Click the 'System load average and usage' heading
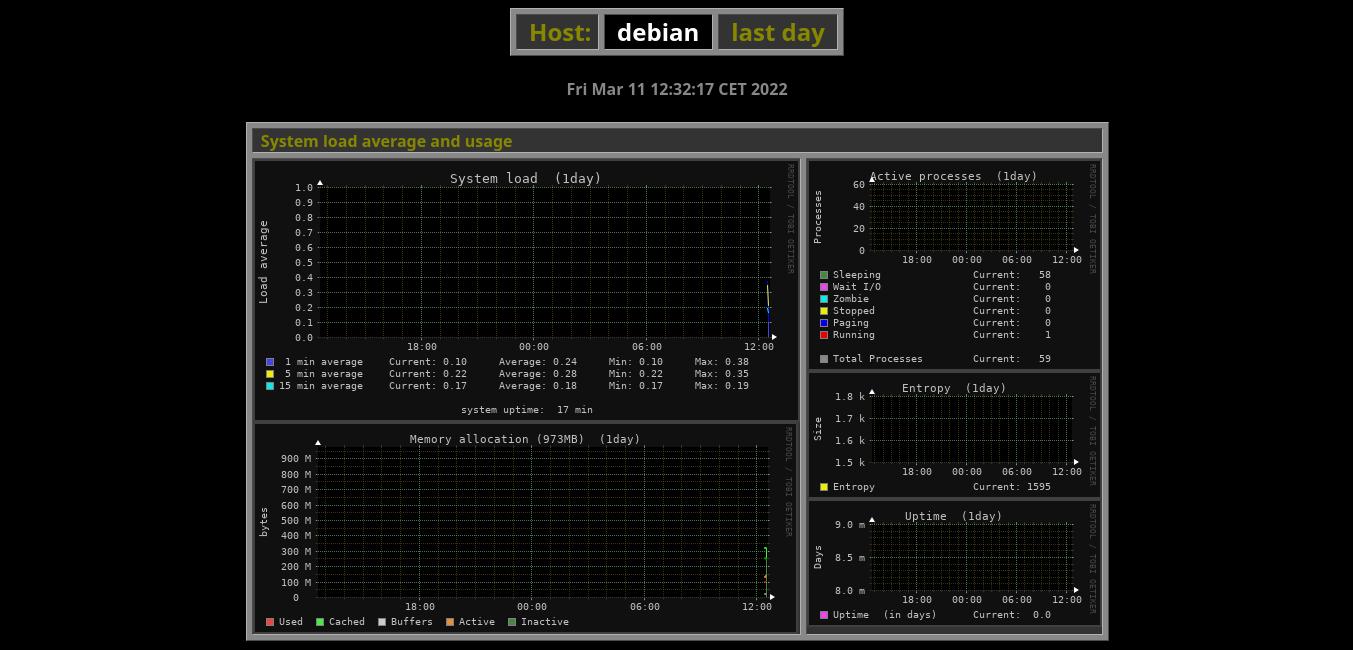This screenshot has width=1353, height=650. click(x=386, y=141)
